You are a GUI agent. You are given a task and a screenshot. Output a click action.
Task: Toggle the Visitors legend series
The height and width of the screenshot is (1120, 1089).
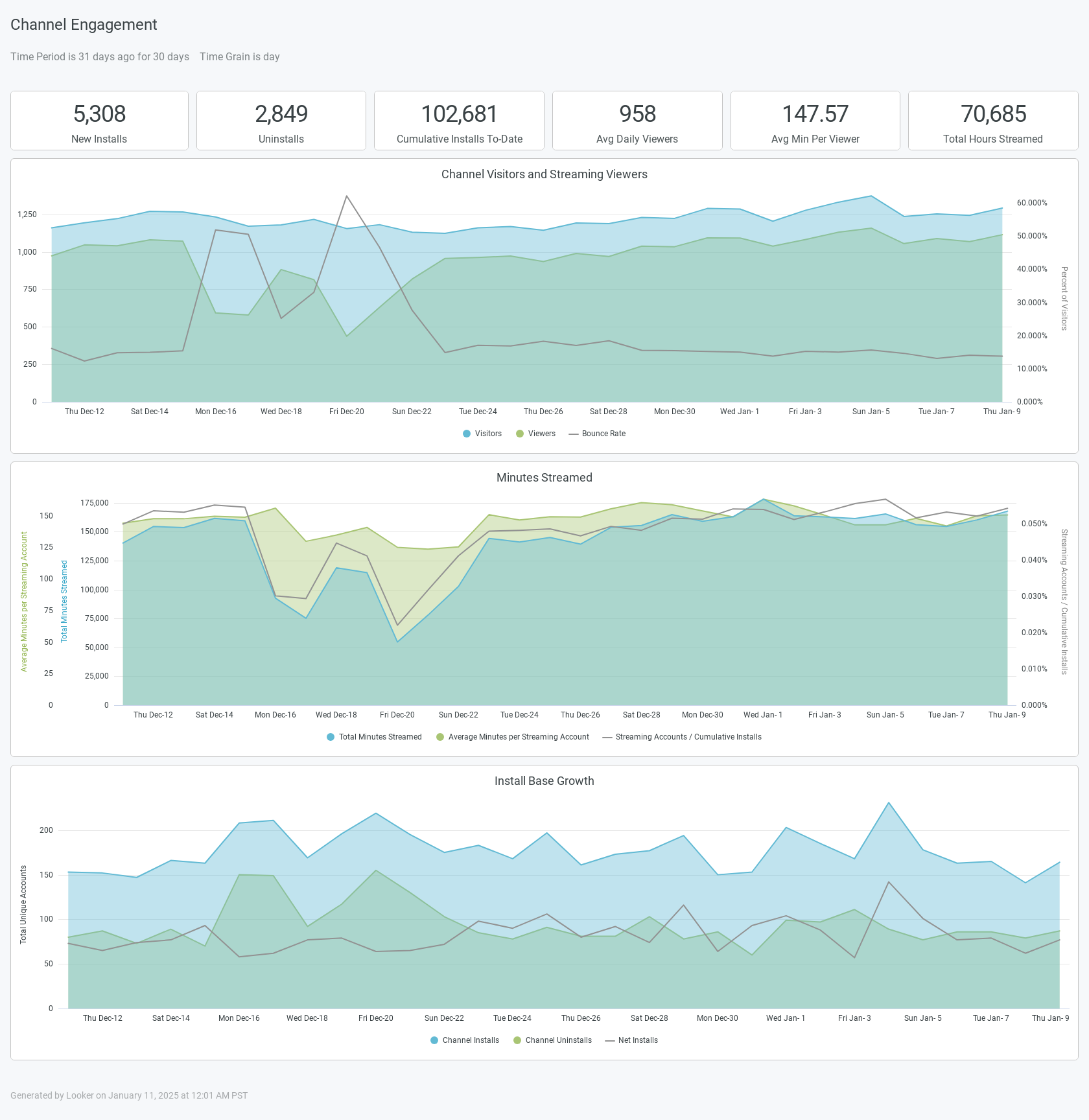click(482, 434)
